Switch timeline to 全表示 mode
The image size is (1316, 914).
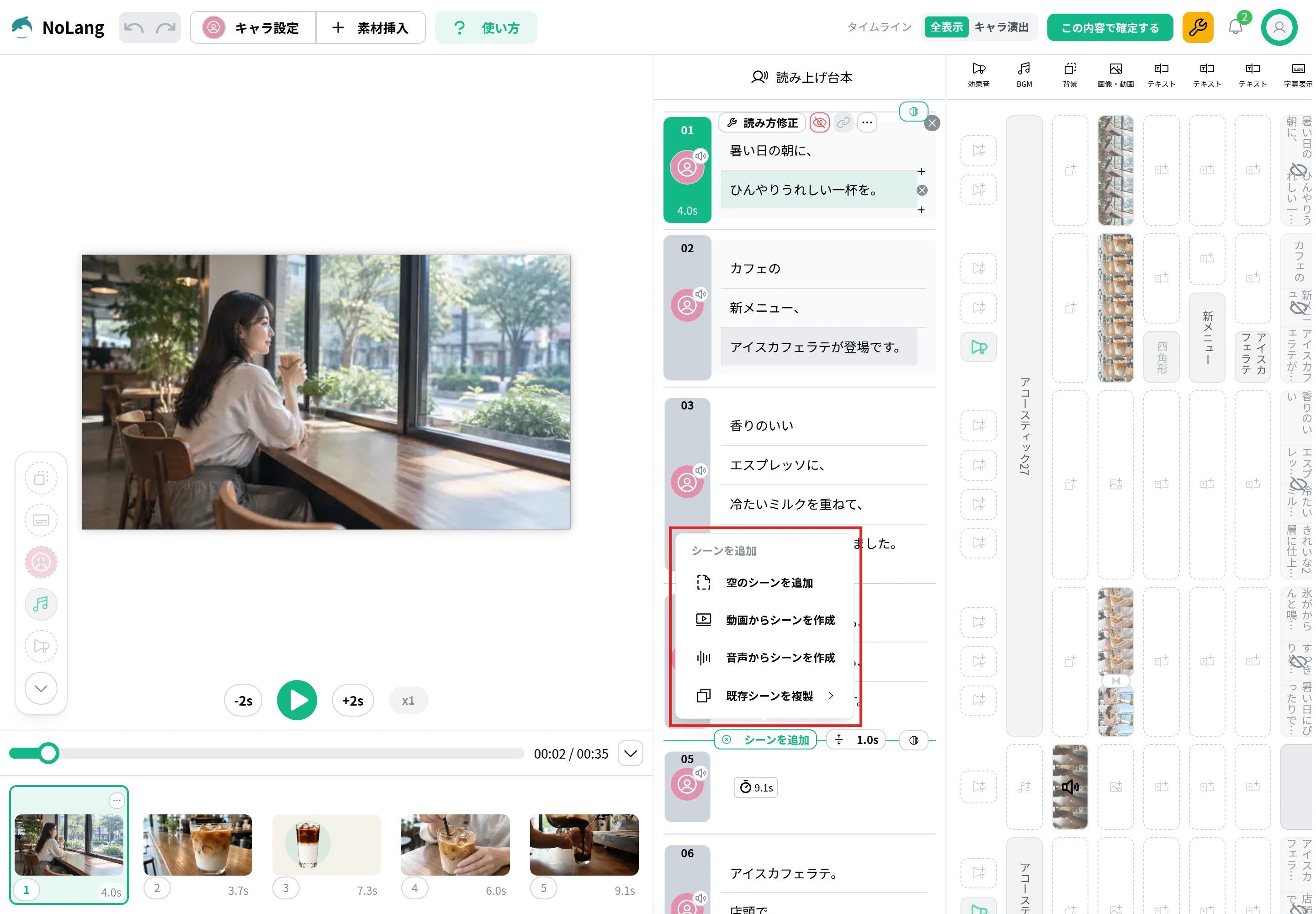[x=946, y=27]
